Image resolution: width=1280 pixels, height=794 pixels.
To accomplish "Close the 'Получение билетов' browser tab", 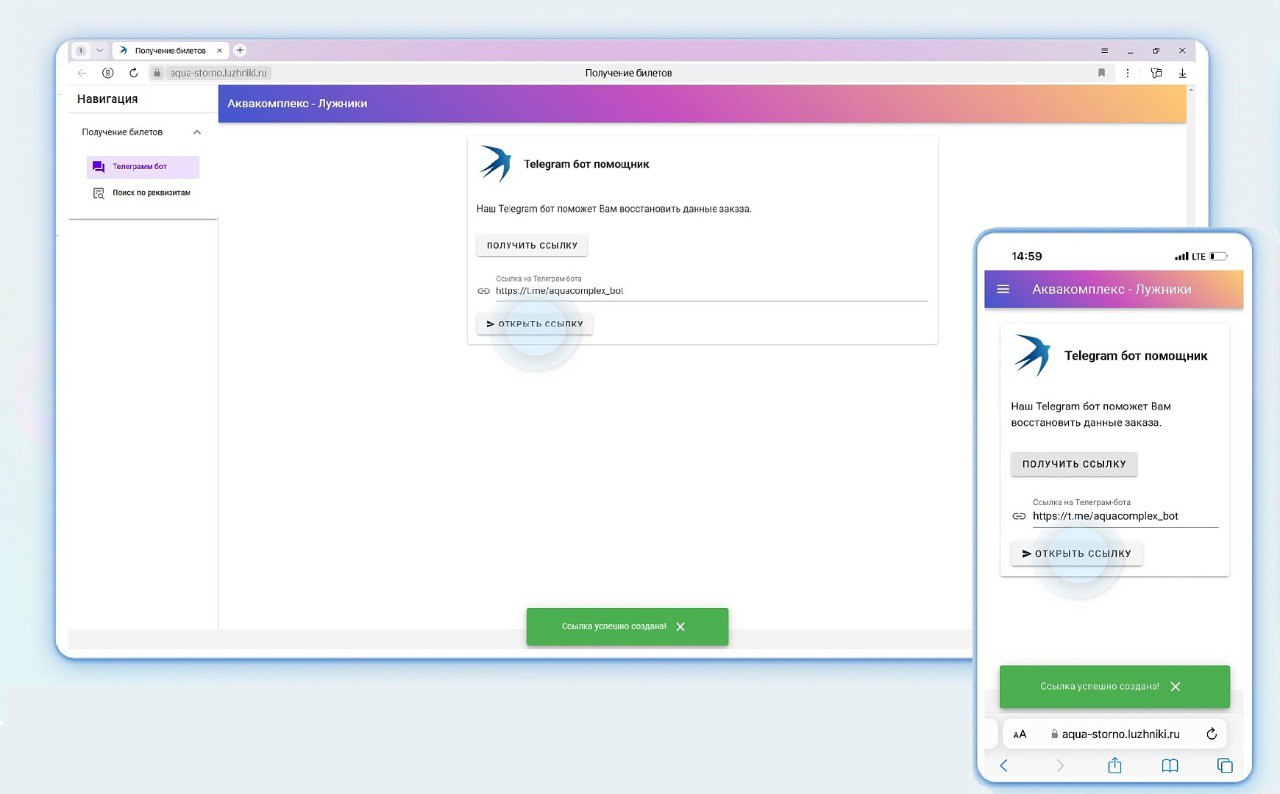I will [x=220, y=50].
